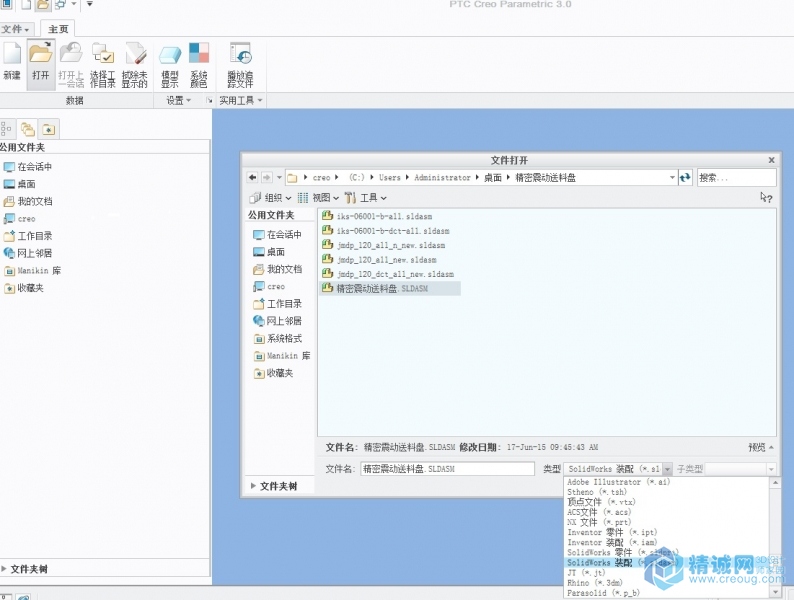This screenshot has width=794, height=600.
Task: Click Select Working Directory (选择工作目录) icon
Action: (x=103, y=64)
